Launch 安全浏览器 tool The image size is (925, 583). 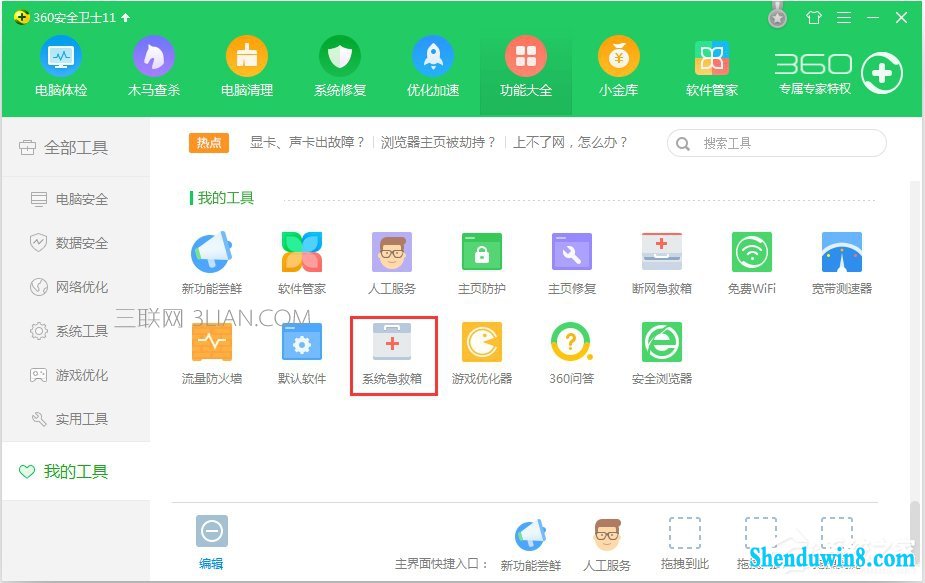662,353
